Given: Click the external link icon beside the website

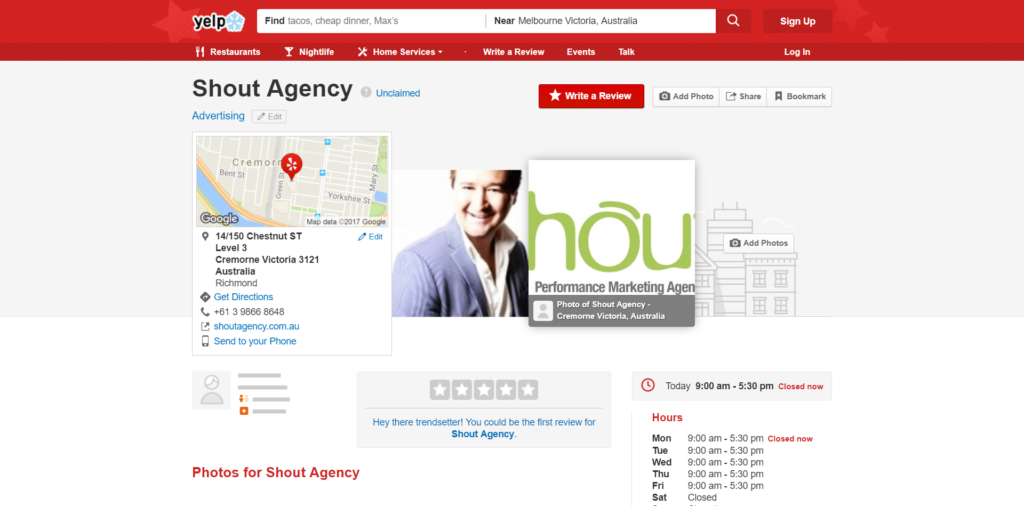Looking at the screenshot, I should point(205,326).
